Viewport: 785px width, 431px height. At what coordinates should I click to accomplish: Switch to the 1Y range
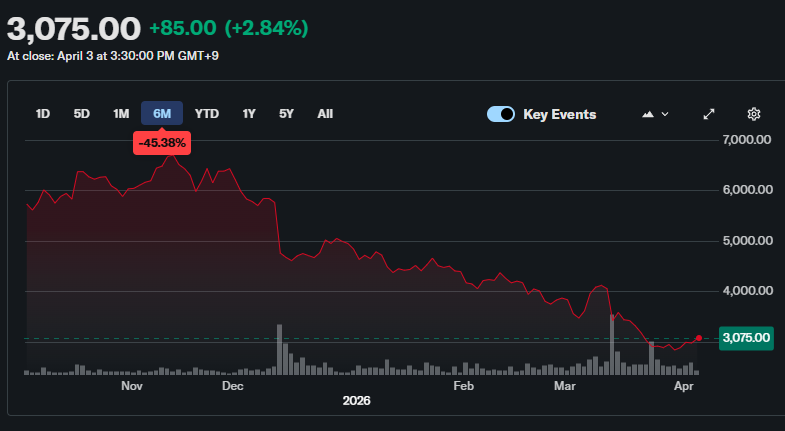coord(249,114)
